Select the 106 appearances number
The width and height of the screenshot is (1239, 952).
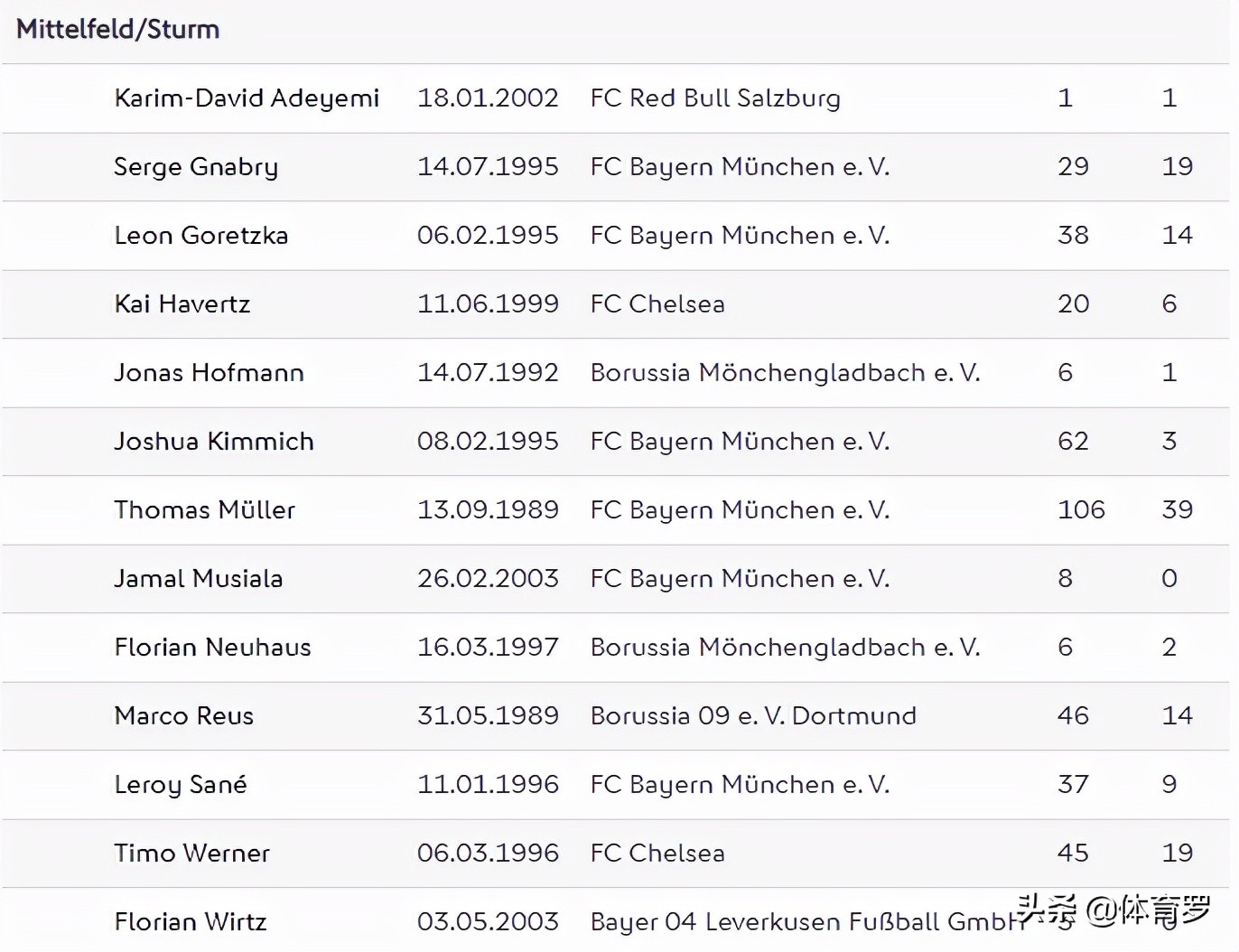(x=1080, y=510)
